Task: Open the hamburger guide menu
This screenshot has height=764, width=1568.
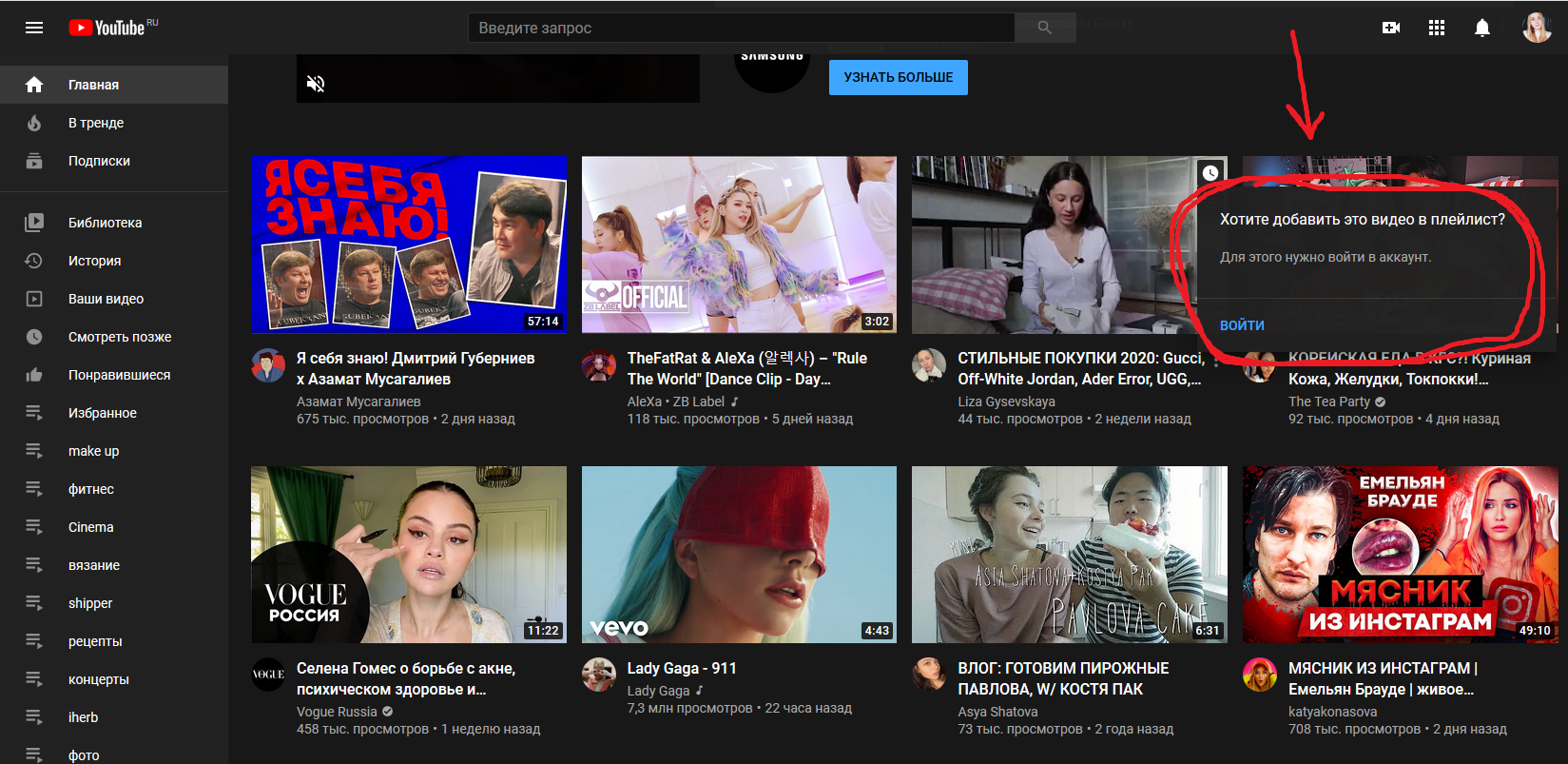Action: [x=34, y=28]
